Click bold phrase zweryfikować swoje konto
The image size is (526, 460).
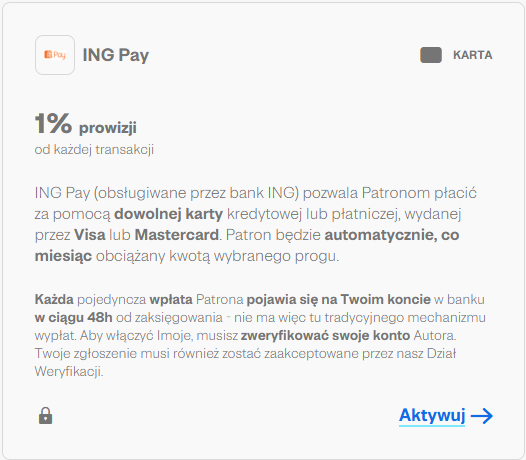click(325, 336)
